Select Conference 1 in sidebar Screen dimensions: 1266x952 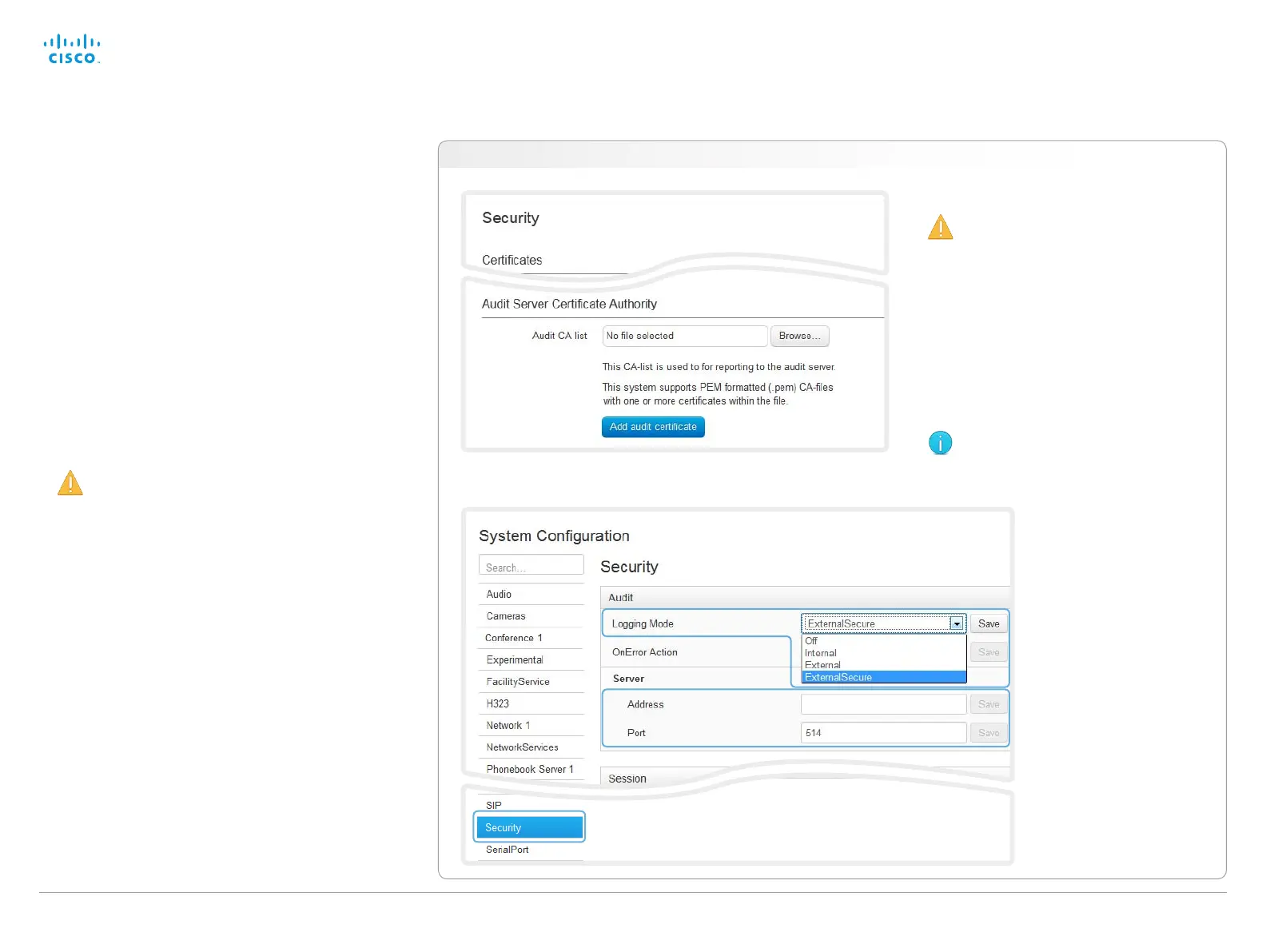click(x=531, y=638)
